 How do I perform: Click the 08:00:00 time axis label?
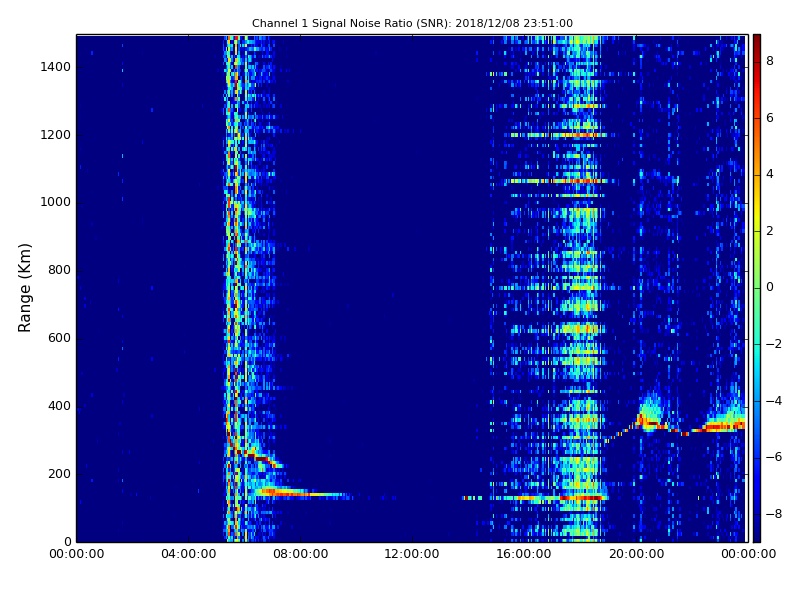pyautogui.click(x=301, y=554)
